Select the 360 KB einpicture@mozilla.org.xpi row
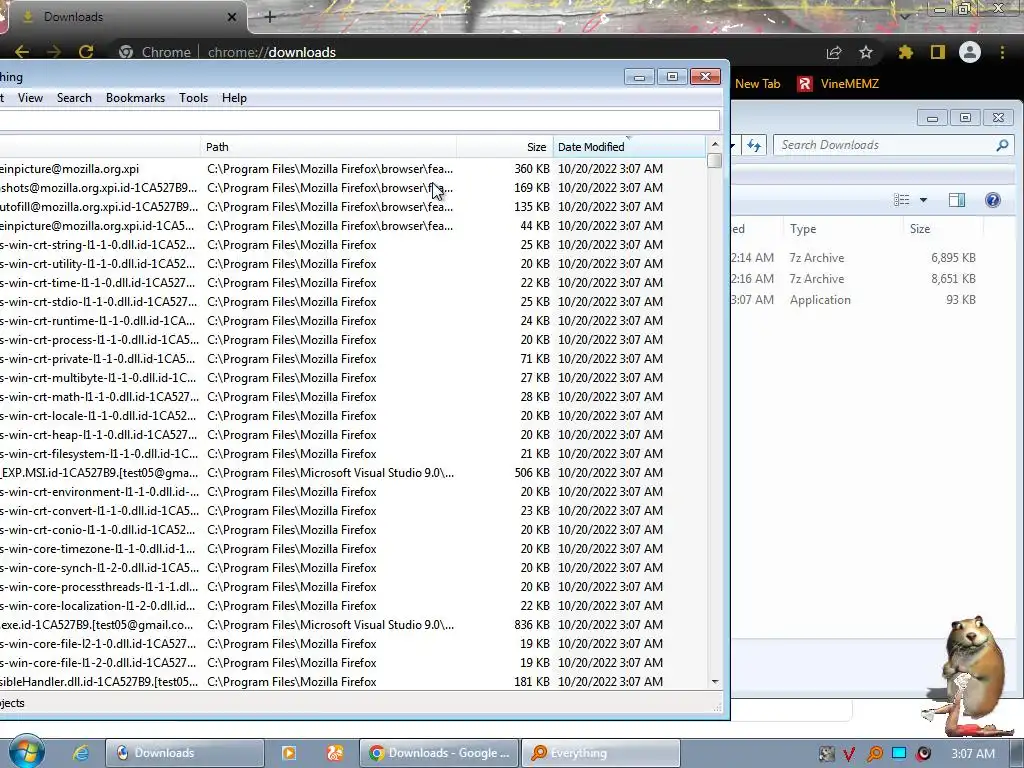 point(353,168)
